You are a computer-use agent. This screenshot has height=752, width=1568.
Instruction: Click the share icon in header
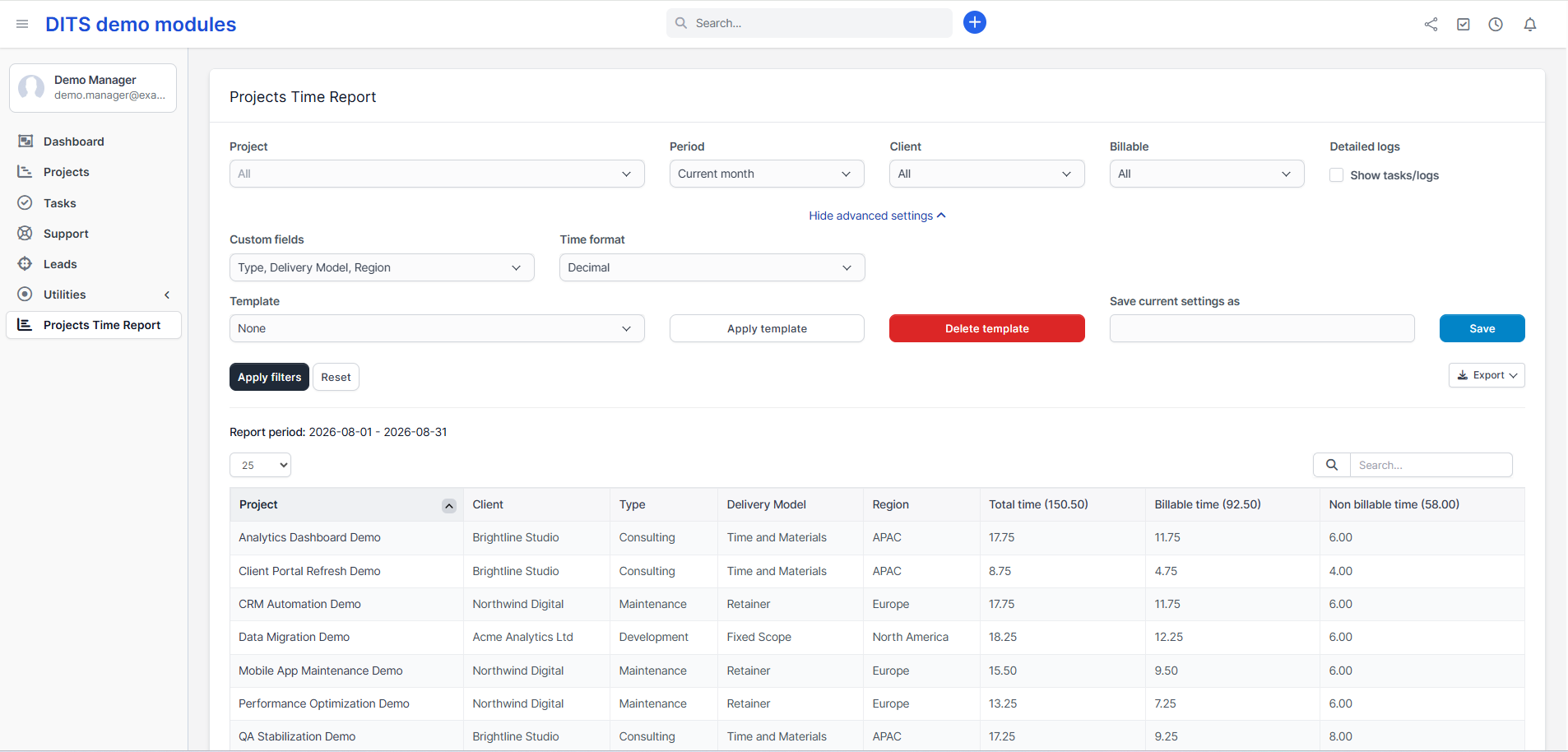click(1431, 24)
